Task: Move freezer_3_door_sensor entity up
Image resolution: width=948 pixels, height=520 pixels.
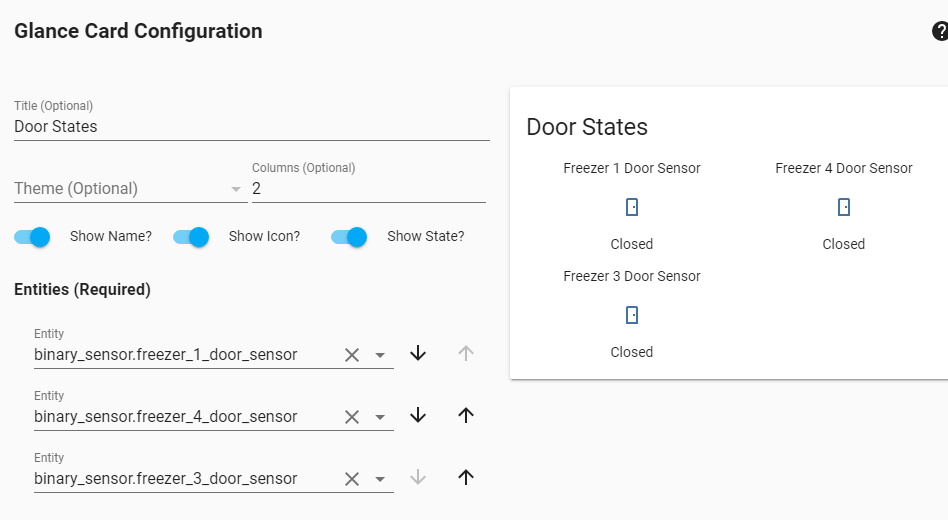Action: (x=465, y=477)
